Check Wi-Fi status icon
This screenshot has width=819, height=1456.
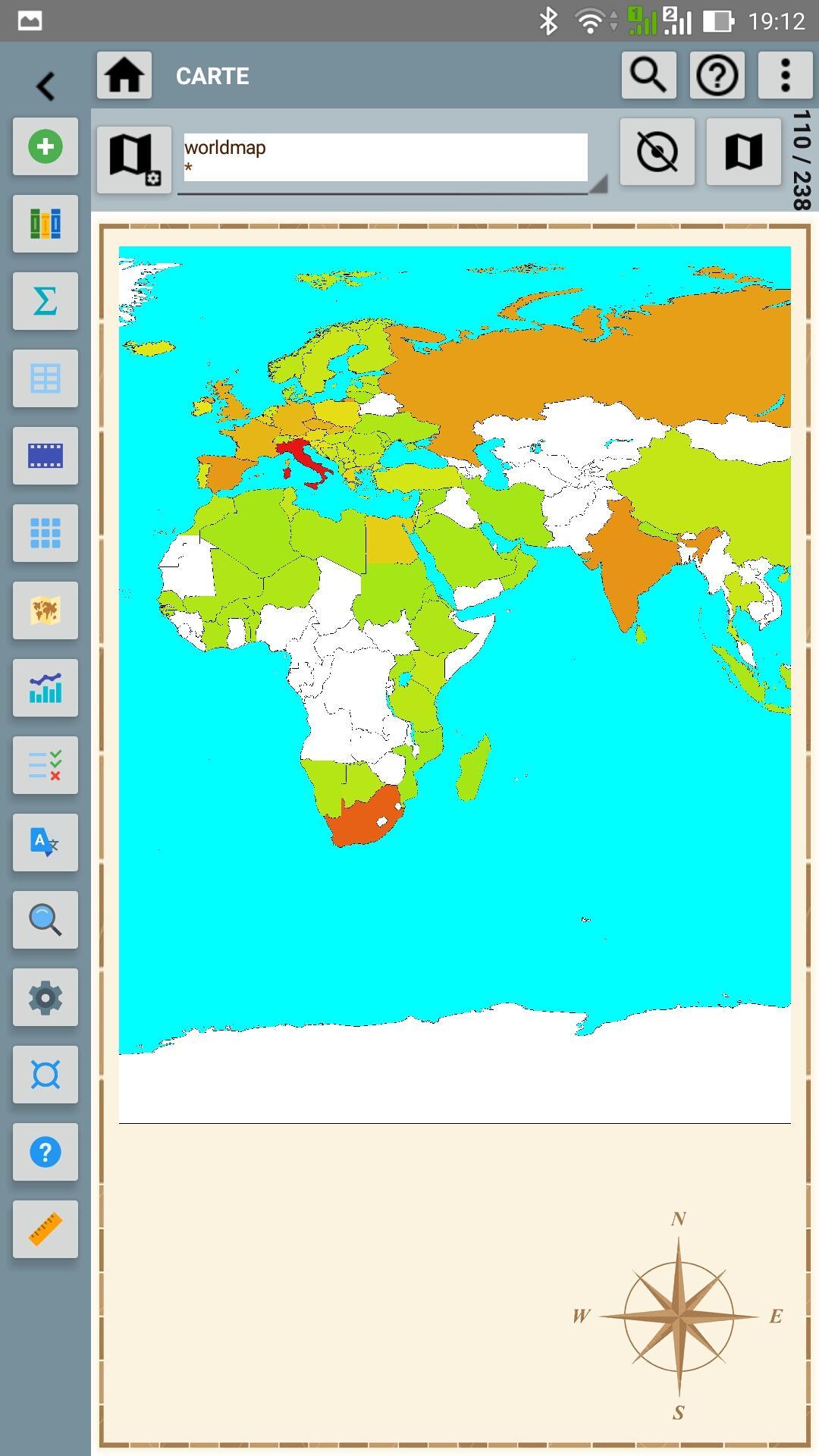[x=590, y=21]
